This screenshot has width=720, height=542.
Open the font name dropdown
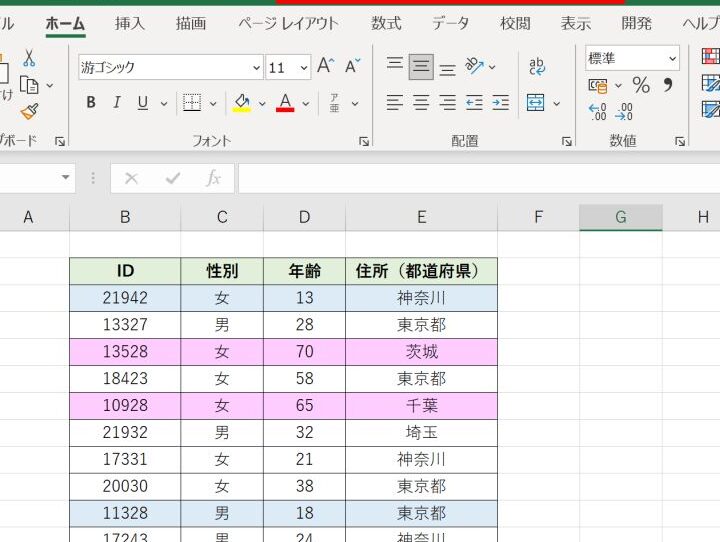(x=256, y=67)
